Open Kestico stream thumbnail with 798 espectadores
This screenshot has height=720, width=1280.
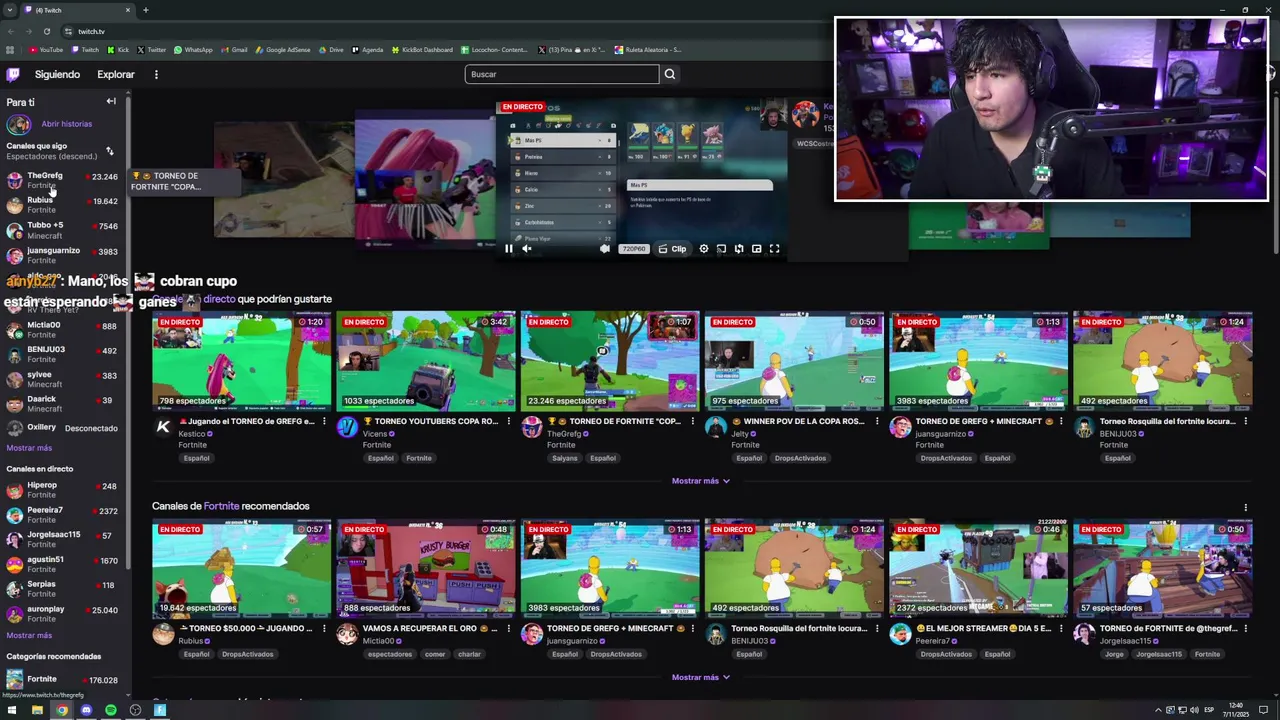pos(241,361)
